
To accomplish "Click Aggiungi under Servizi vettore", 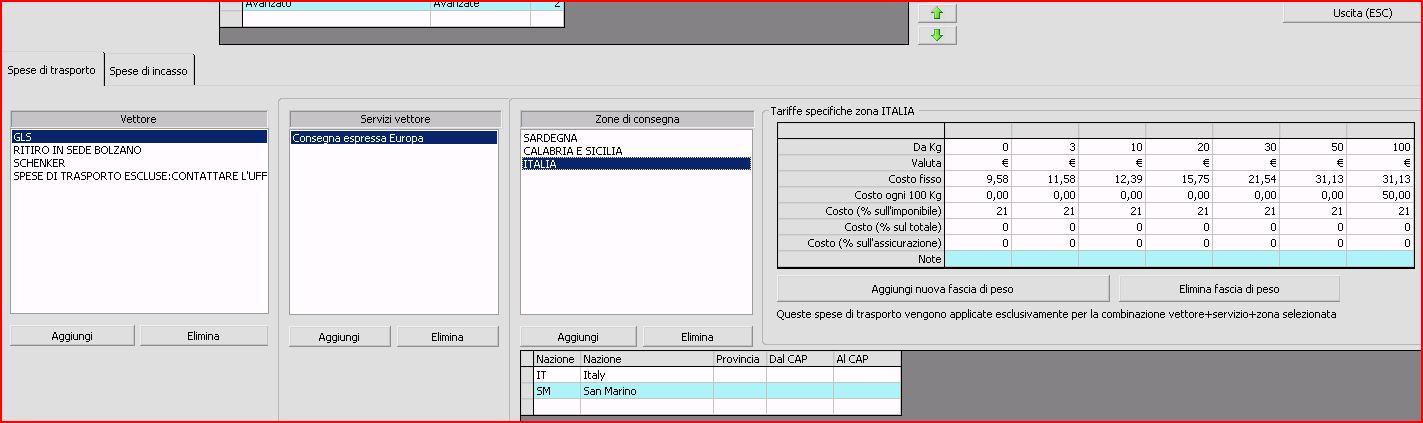I will click(x=340, y=337).
